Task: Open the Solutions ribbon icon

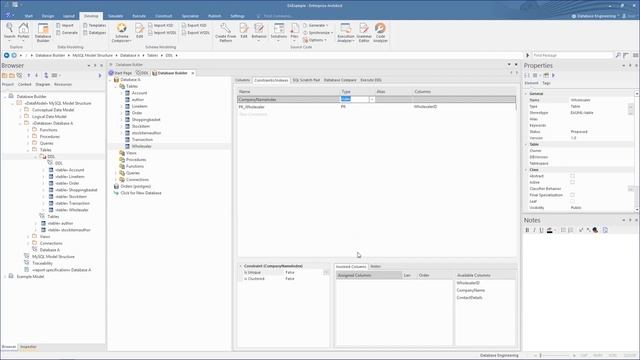Action: tap(279, 31)
